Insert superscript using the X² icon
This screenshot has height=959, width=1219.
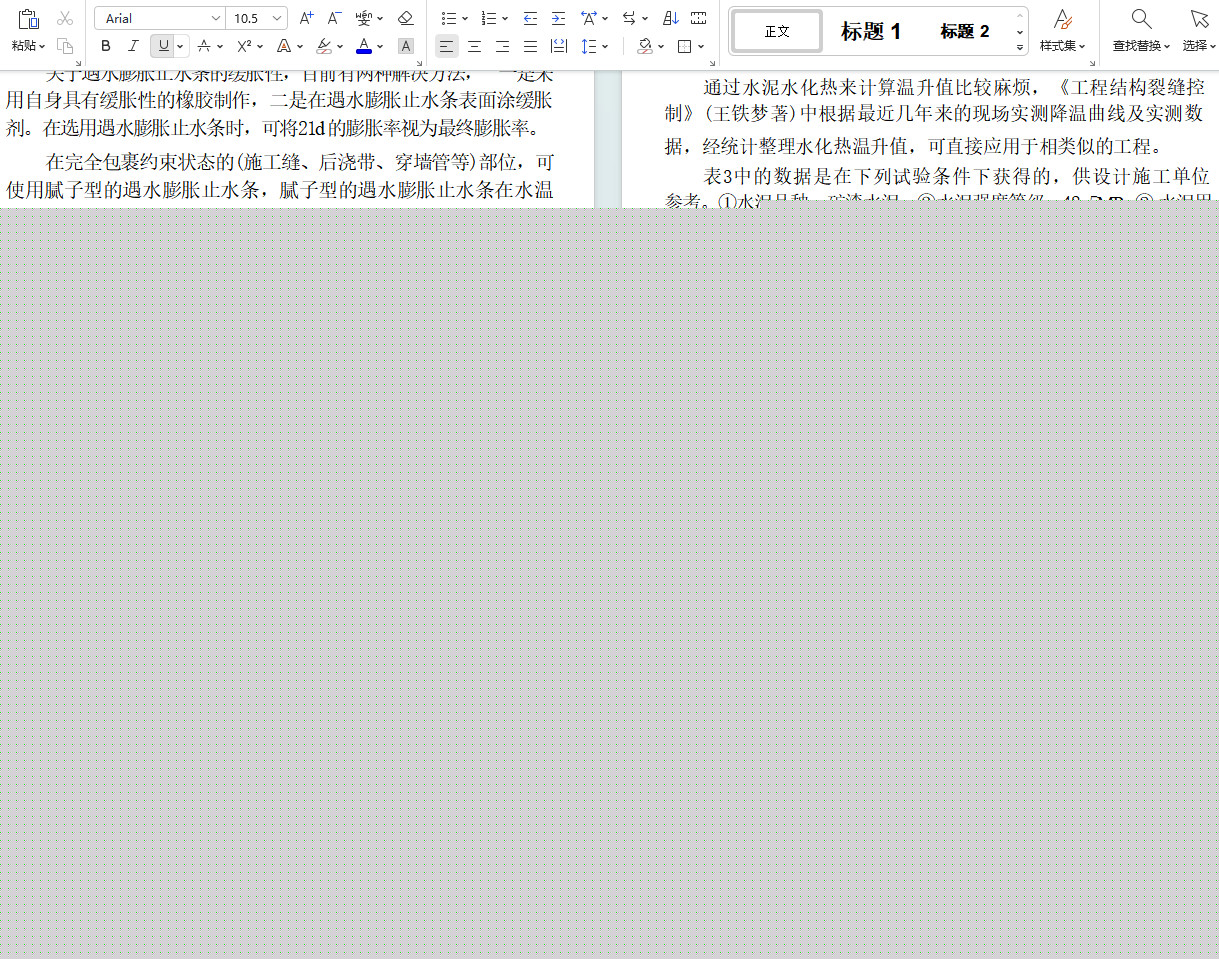tap(245, 46)
